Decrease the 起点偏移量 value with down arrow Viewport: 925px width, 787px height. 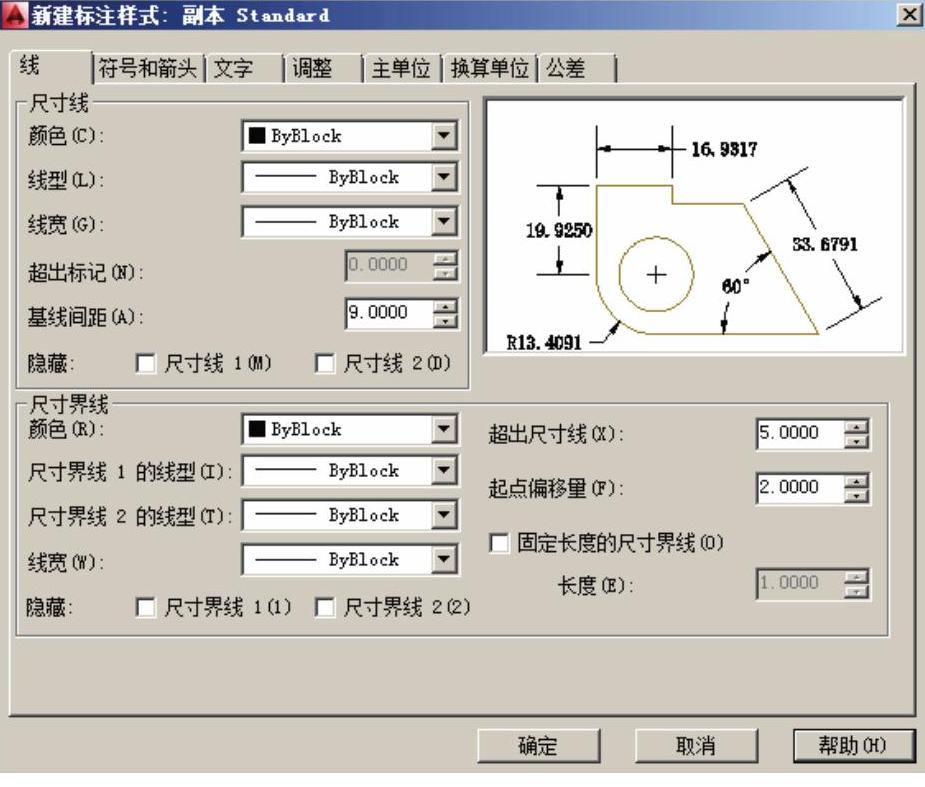pyautogui.click(x=858, y=494)
